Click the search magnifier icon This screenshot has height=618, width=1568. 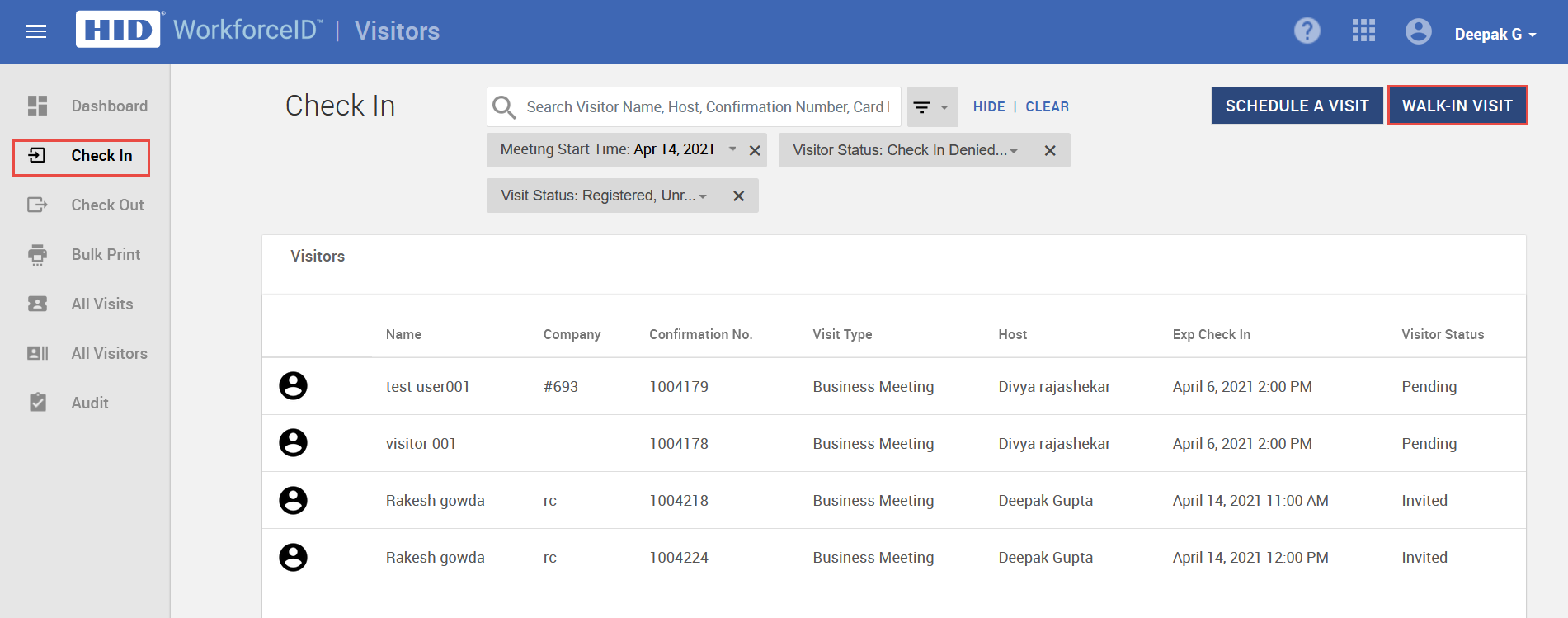point(504,107)
